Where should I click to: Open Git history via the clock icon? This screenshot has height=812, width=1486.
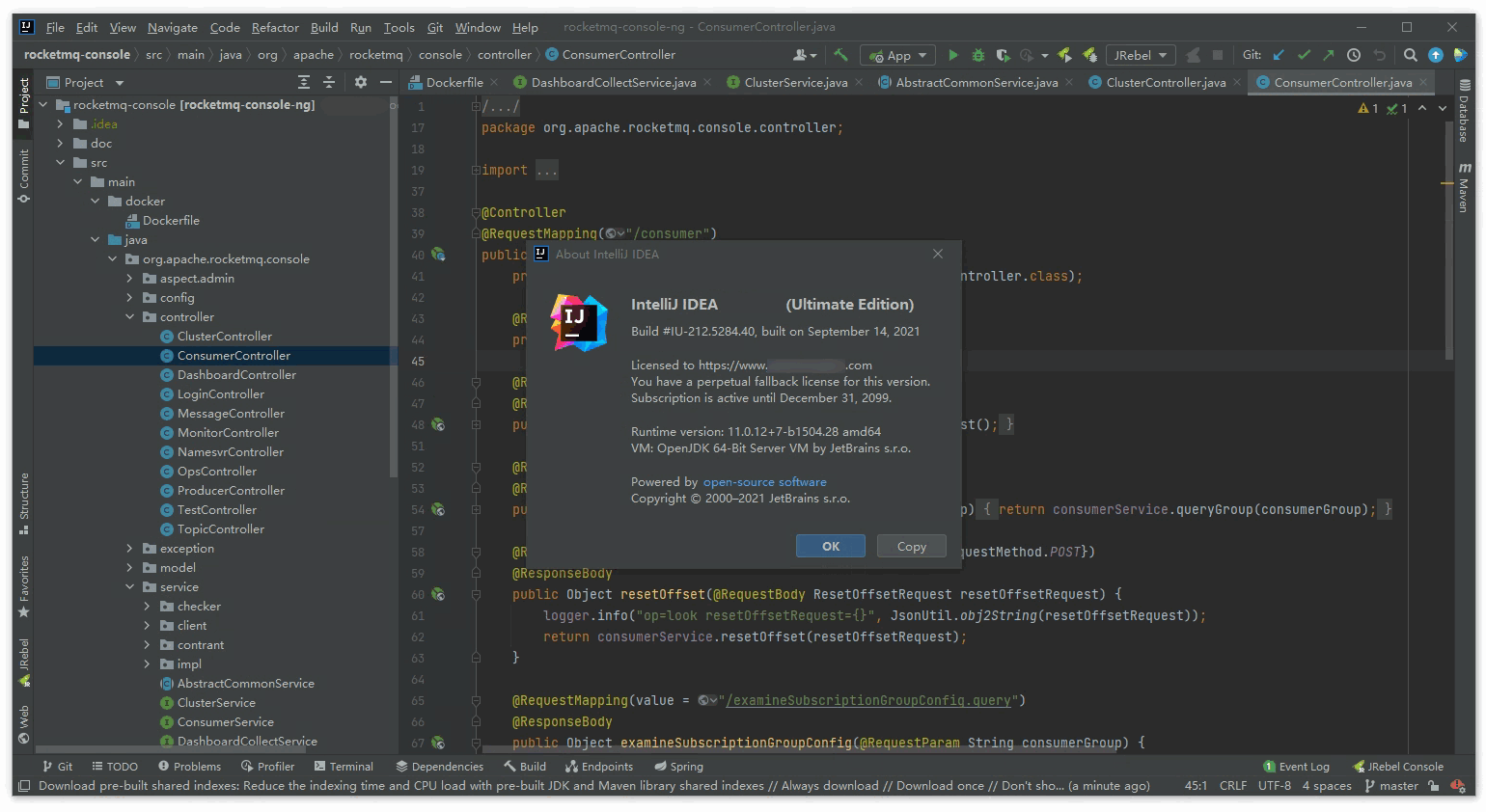tap(1354, 55)
